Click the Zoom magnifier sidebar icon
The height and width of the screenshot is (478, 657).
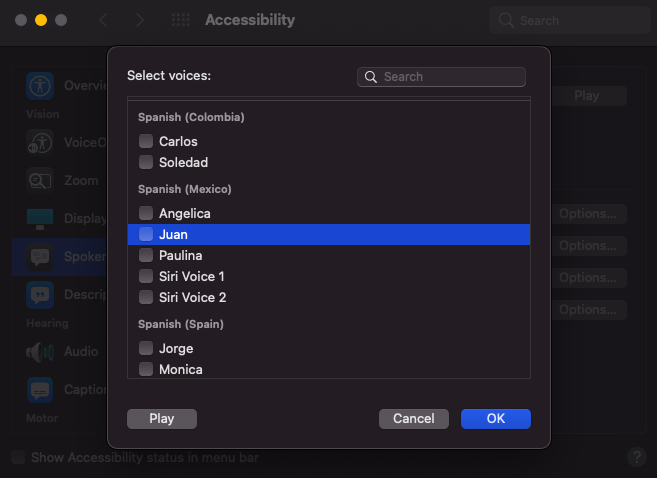click(40, 181)
